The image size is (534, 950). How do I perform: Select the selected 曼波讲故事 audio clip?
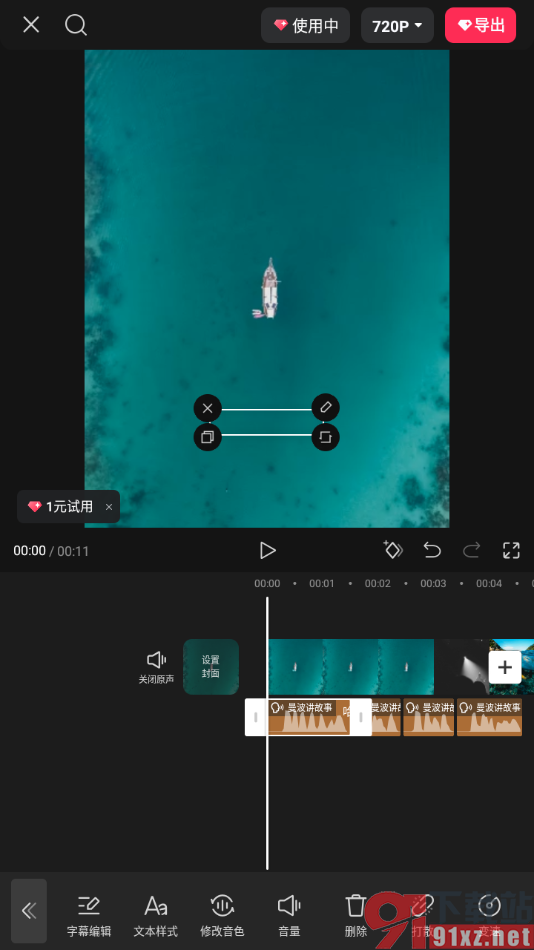309,717
